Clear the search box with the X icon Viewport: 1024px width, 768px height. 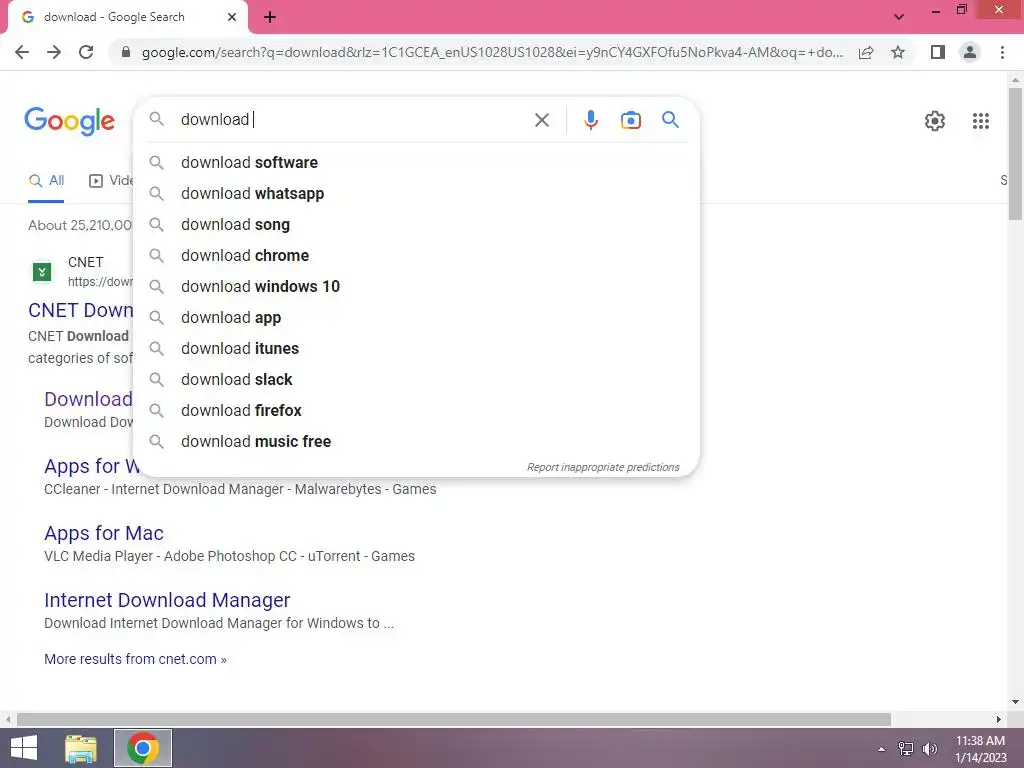click(x=541, y=120)
